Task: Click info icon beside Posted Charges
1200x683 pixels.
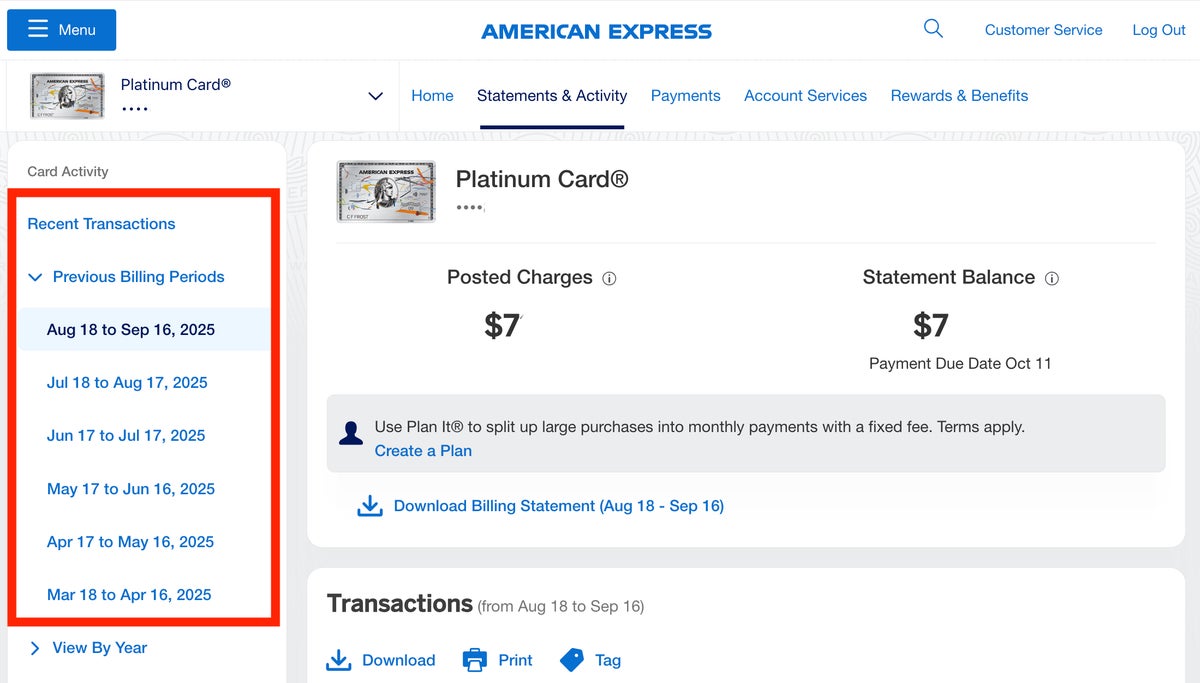Action: [x=609, y=279]
